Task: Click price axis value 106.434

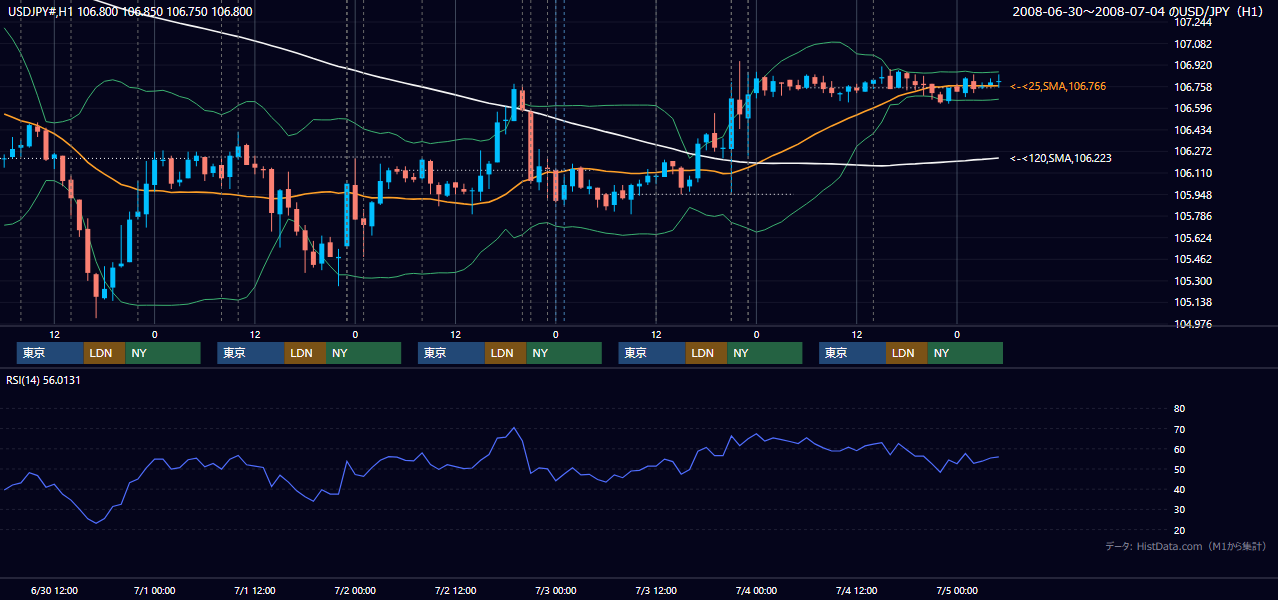Action: [x=1193, y=130]
